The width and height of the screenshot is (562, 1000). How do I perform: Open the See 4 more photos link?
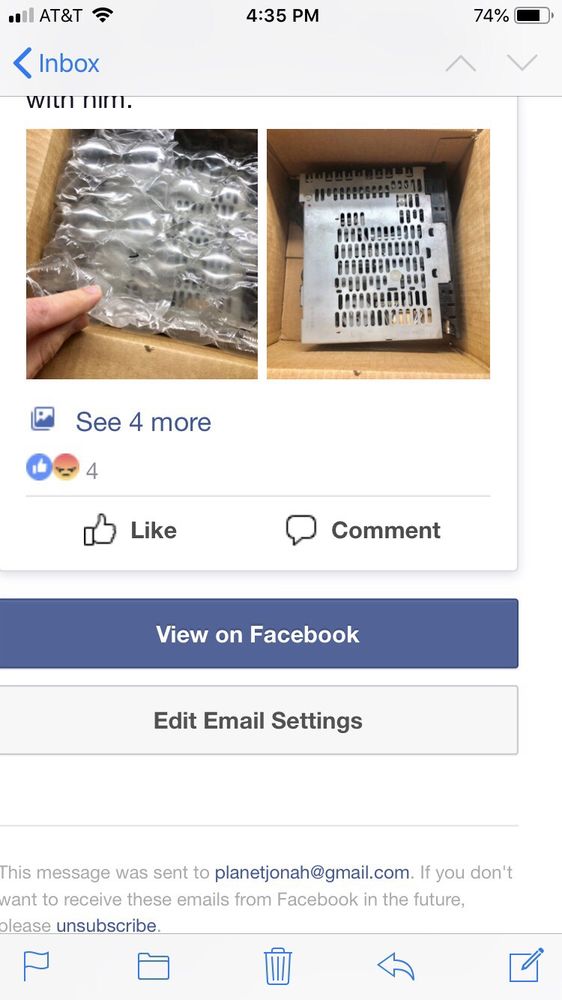(x=144, y=422)
